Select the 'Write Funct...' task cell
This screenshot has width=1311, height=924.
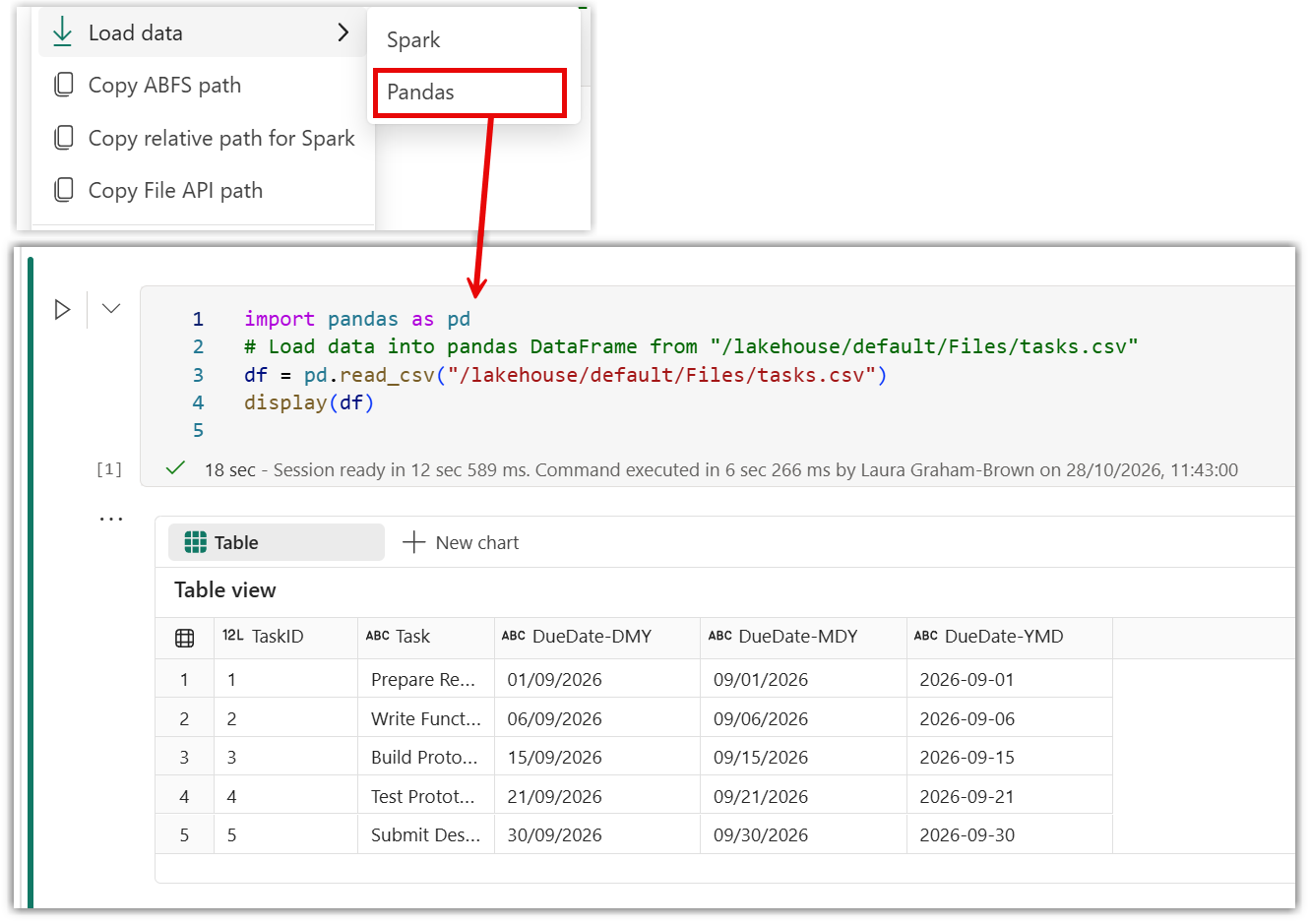pyautogui.click(x=426, y=718)
